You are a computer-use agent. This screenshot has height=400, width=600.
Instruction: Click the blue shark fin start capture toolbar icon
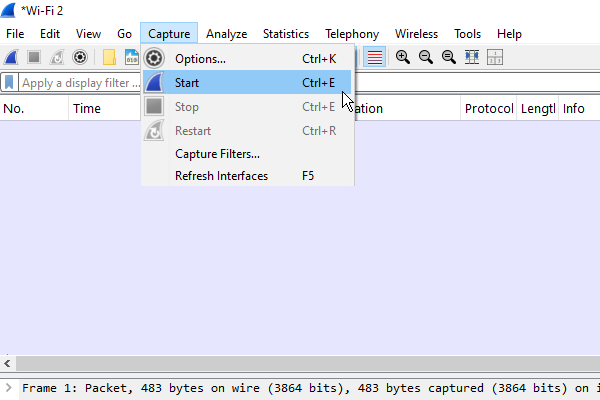[x=11, y=57]
